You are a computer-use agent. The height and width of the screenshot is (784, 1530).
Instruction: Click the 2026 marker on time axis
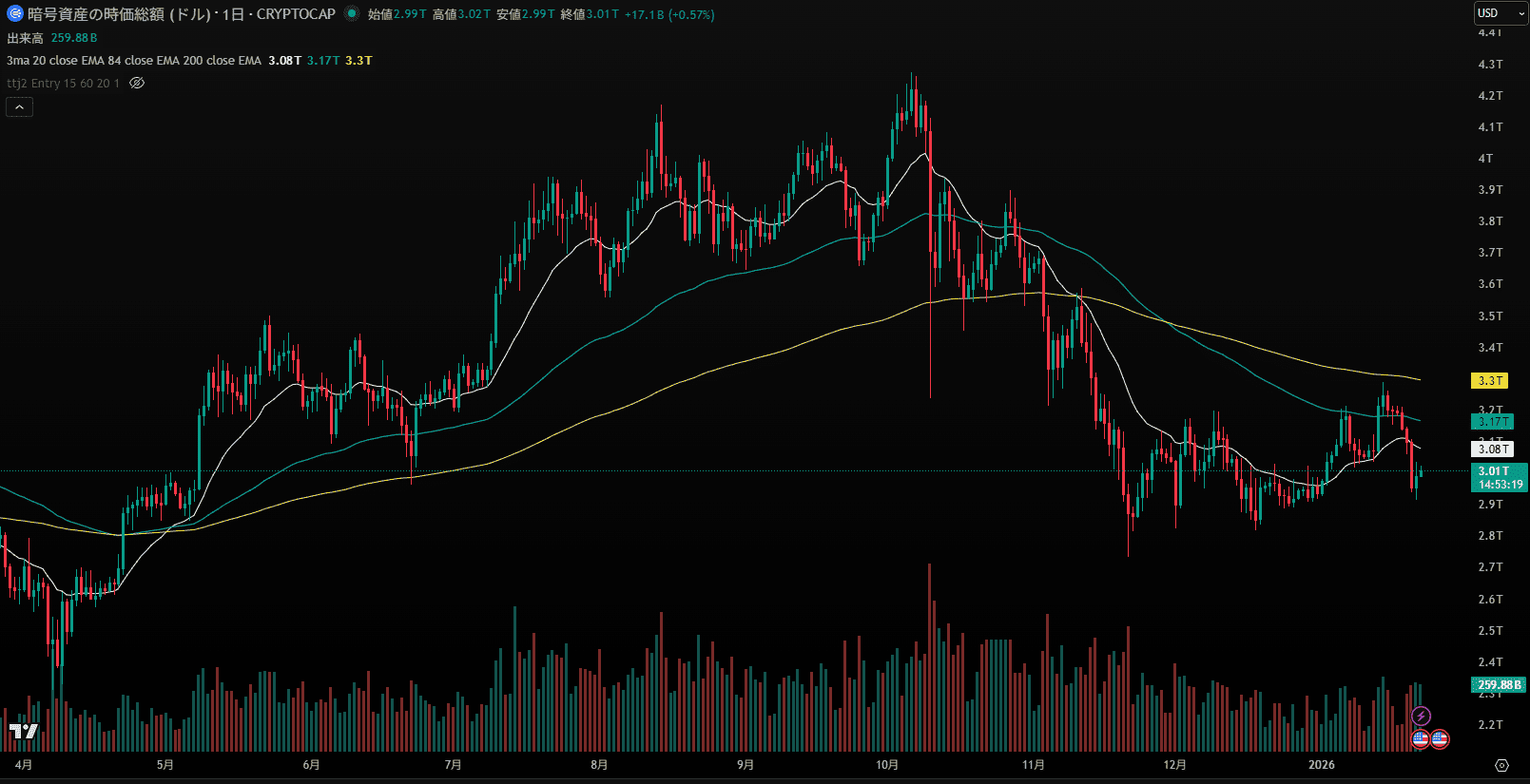pyautogui.click(x=1321, y=765)
